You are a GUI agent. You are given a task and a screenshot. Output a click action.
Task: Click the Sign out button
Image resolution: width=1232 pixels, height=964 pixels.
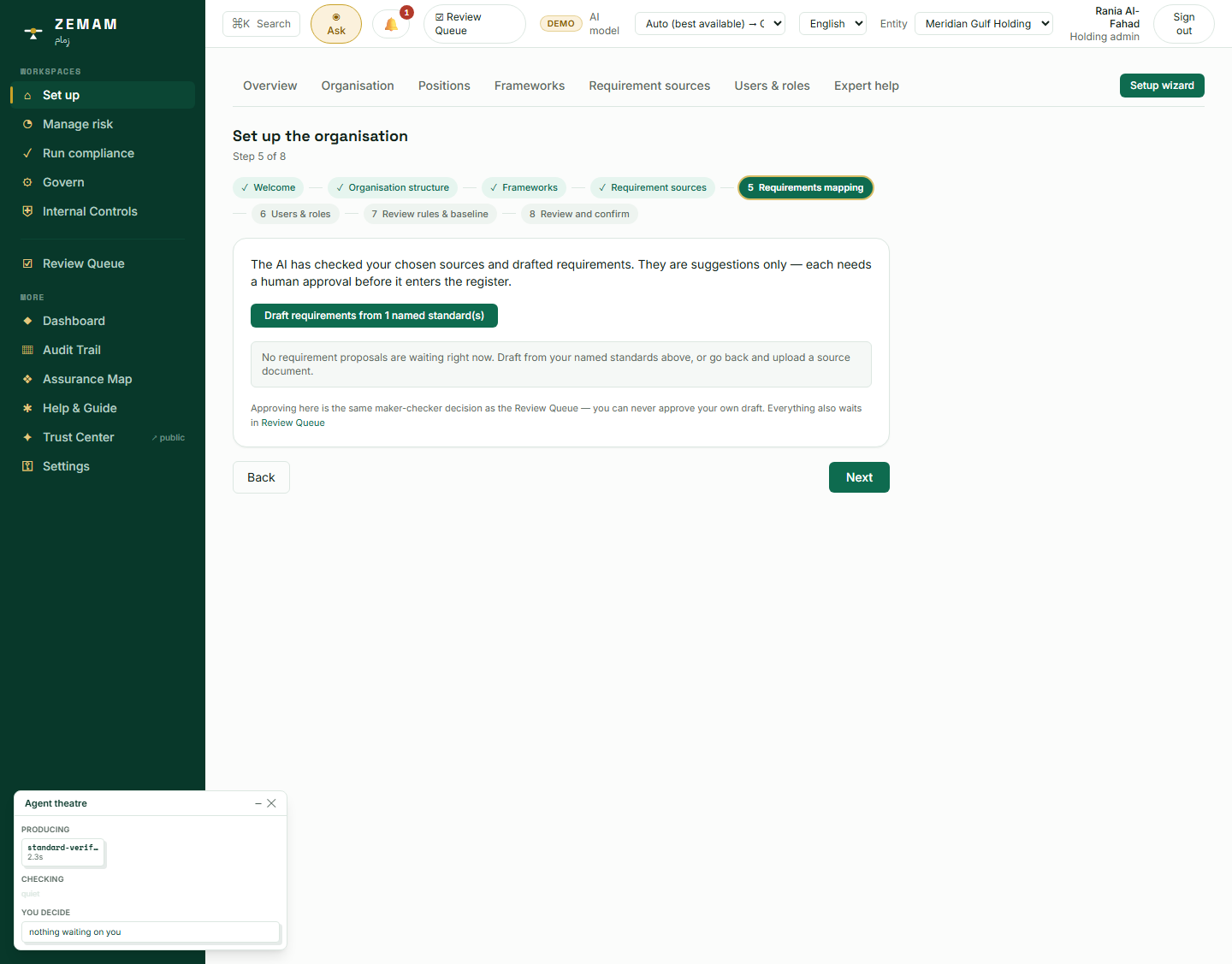[x=1184, y=24]
